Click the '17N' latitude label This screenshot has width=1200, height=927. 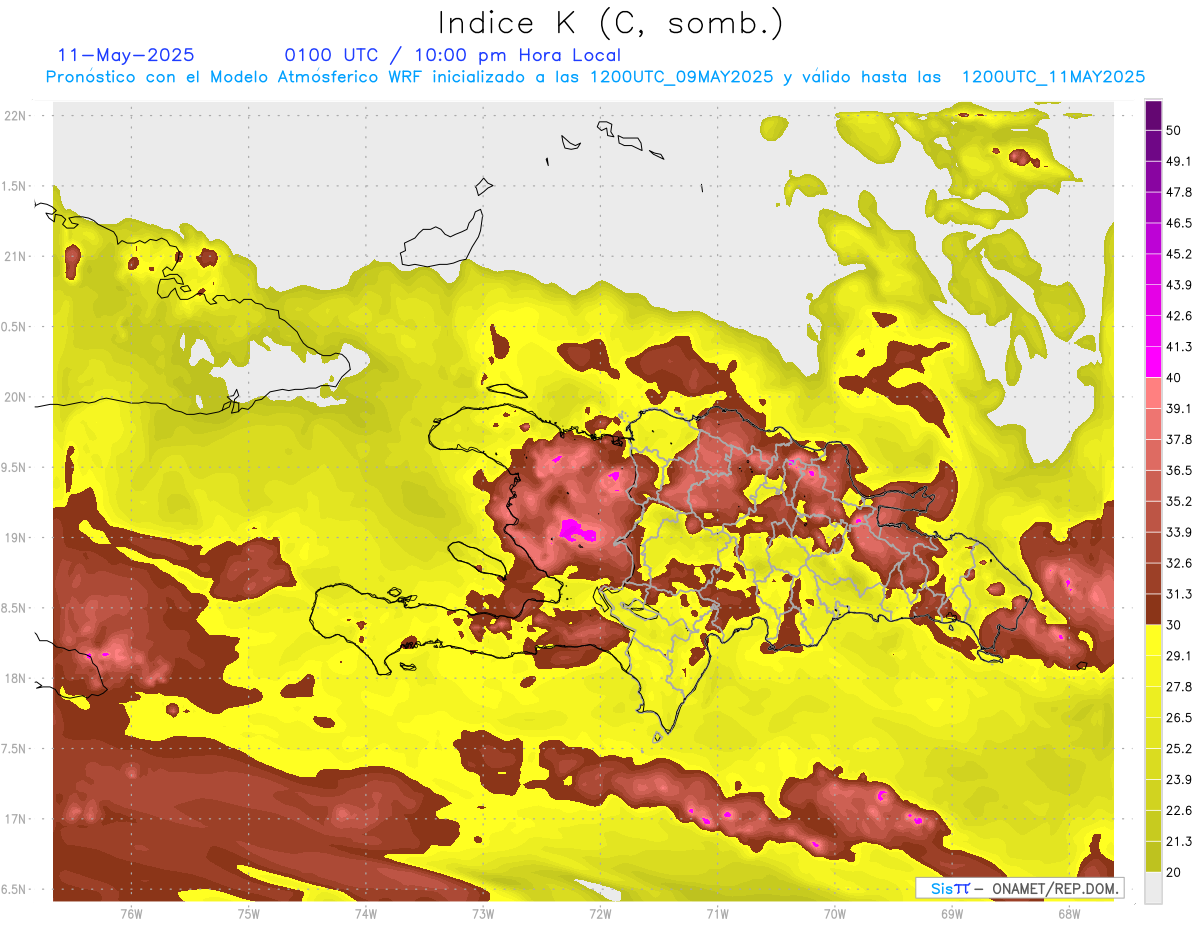click(x=16, y=819)
